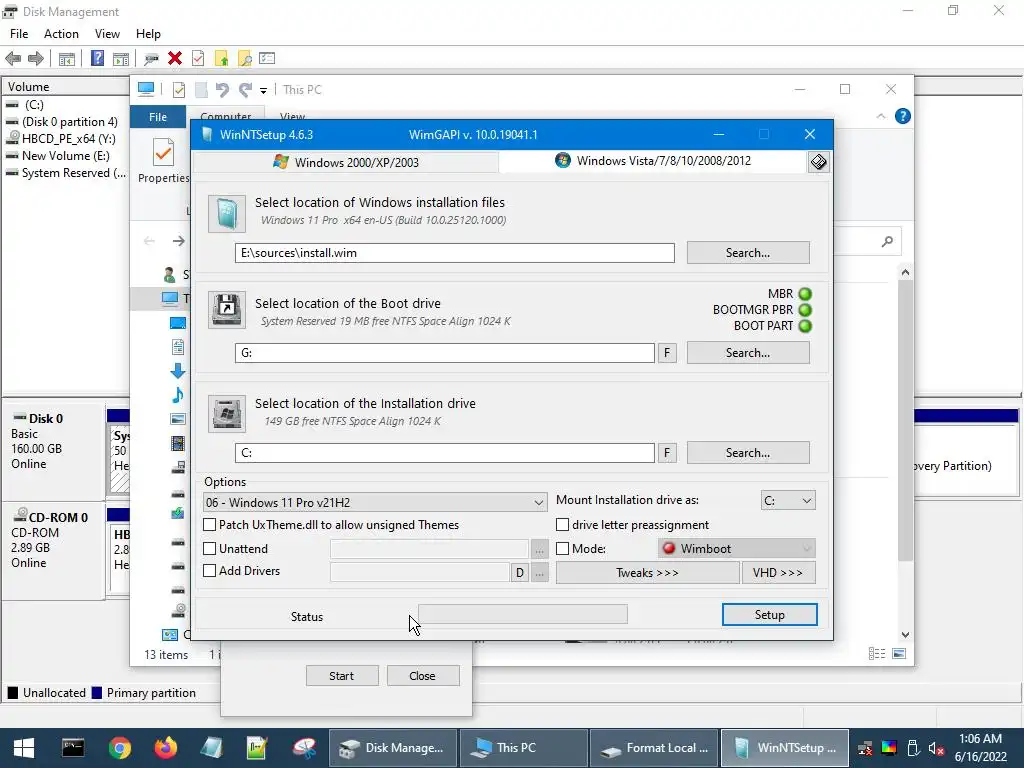Expand the Tweaks >>> panel
Screen dimensions: 1024x768
pos(647,573)
